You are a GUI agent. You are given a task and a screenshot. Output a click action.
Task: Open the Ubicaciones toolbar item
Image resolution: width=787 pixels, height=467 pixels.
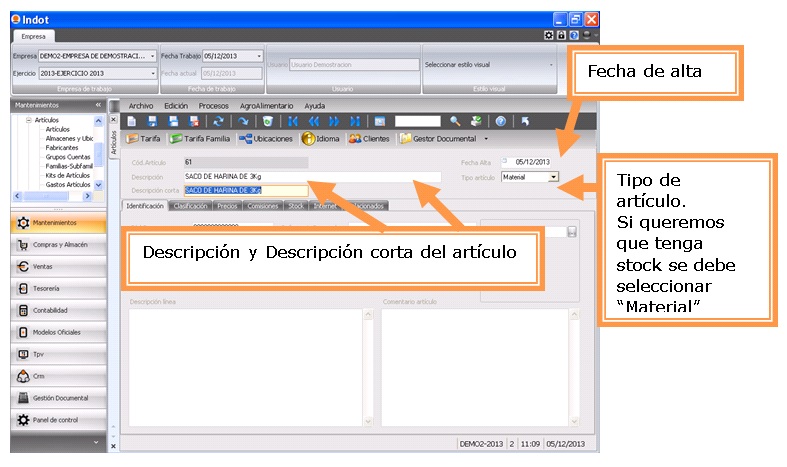(x=266, y=139)
